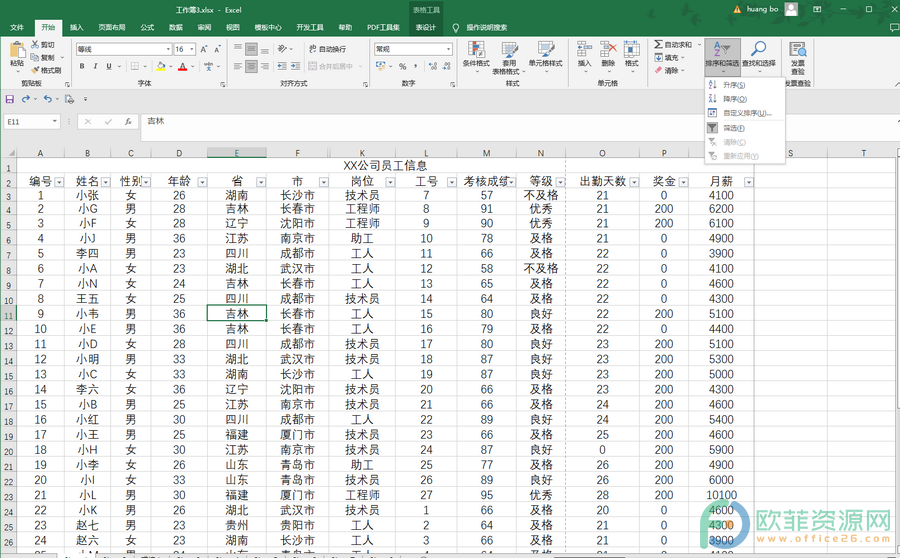The width and height of the screenshot is (900, 558).
Task: Click the Print Preview quick access icon
Action: (x=69, y=99)
